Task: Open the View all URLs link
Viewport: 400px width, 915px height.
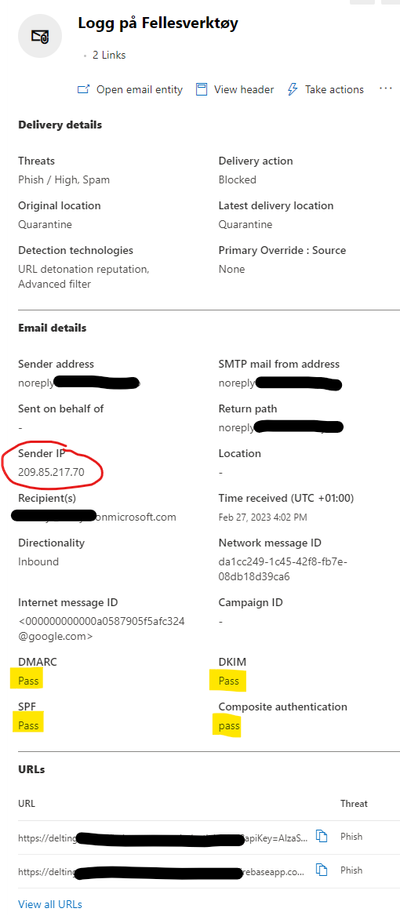Action: (x=50, y=904)
